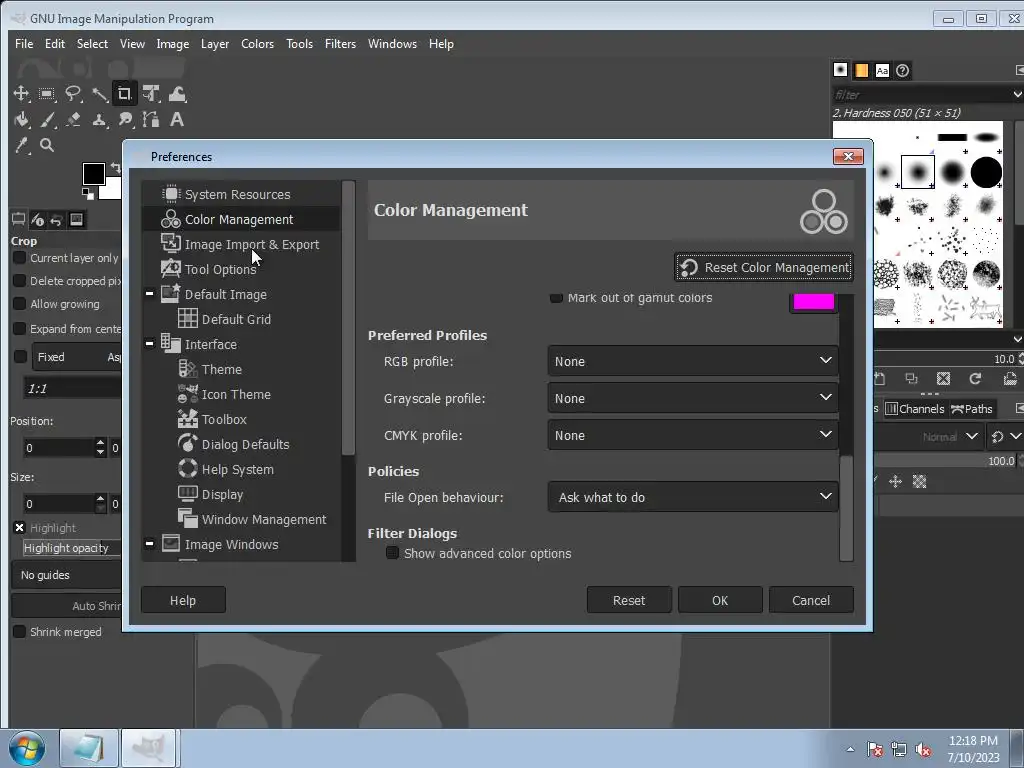Select the Rectangle Select tool
This screenshot has height=768, width=1024.
46,94
